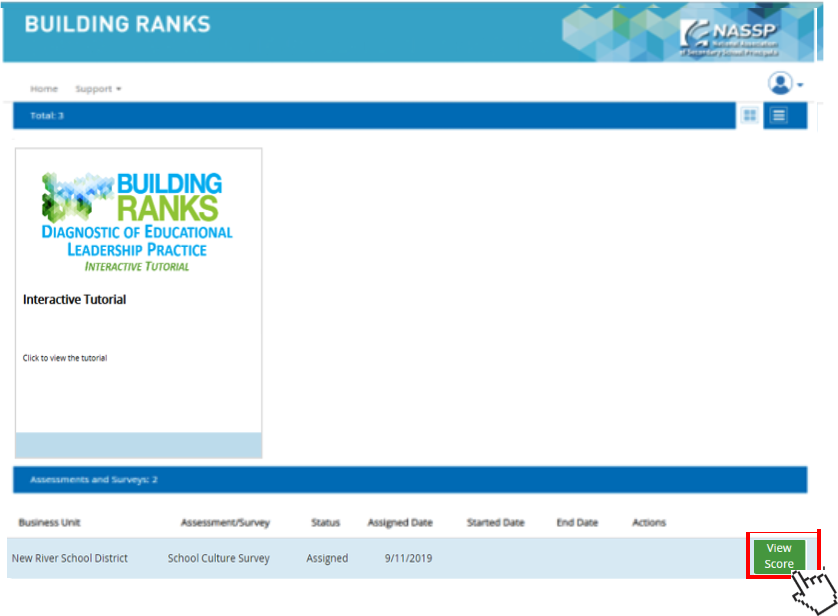The image size is (838, 616).
Task: Sort by the Assigned Date column header
Action: [x=400, y=523]
